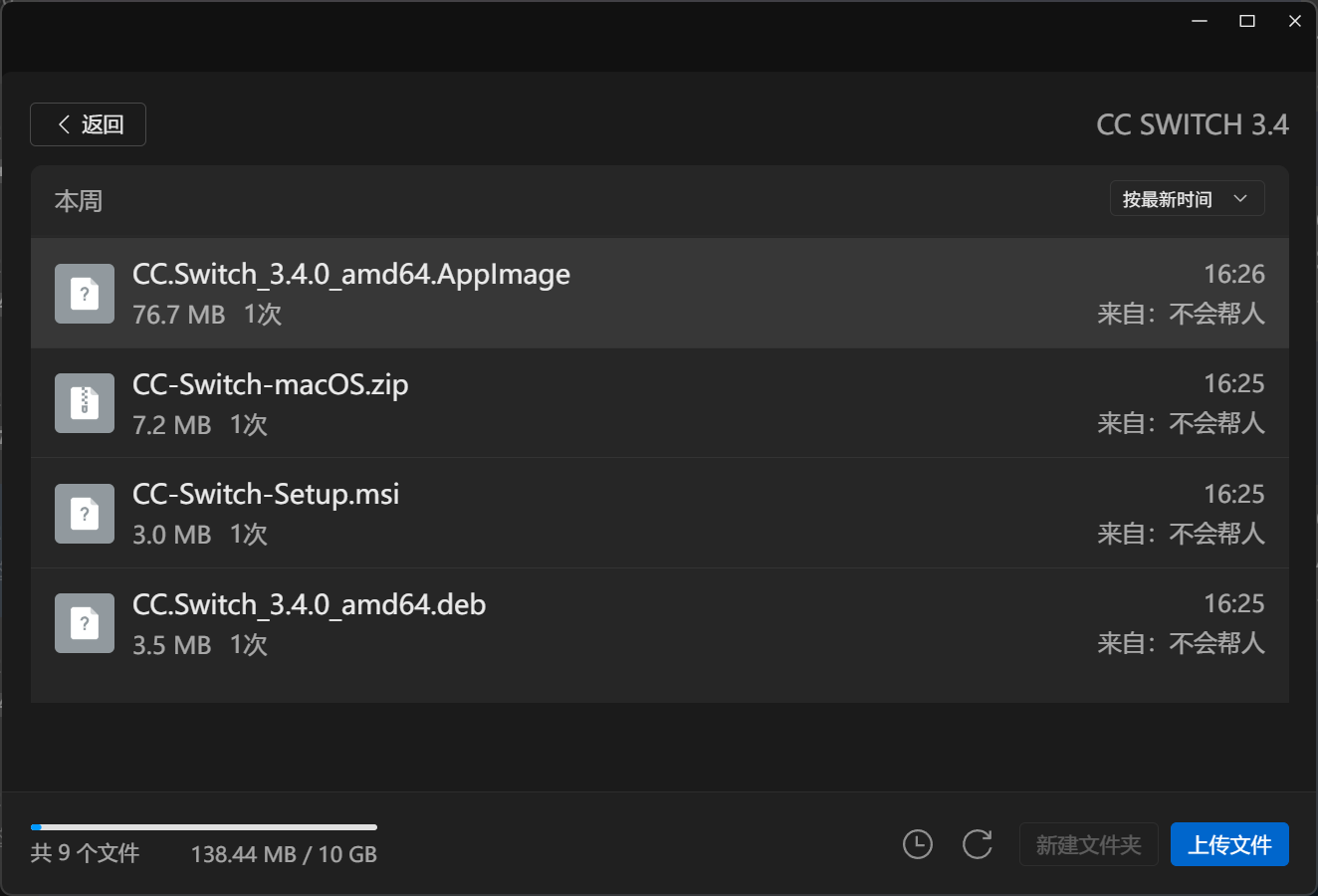Click the CC.Switch AppImage file icon
Viewport: 1318px width, 896px height.
[85, 294]
